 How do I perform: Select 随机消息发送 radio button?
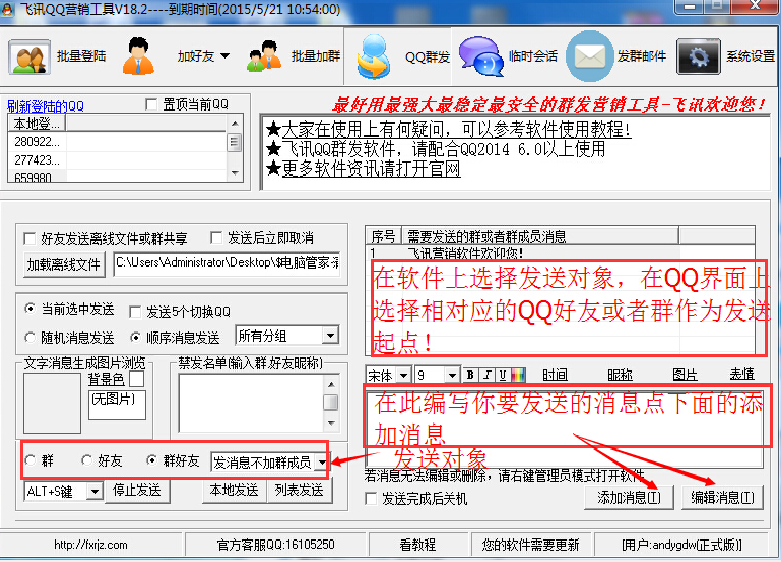pyautogui.click(x=30, y=338)
